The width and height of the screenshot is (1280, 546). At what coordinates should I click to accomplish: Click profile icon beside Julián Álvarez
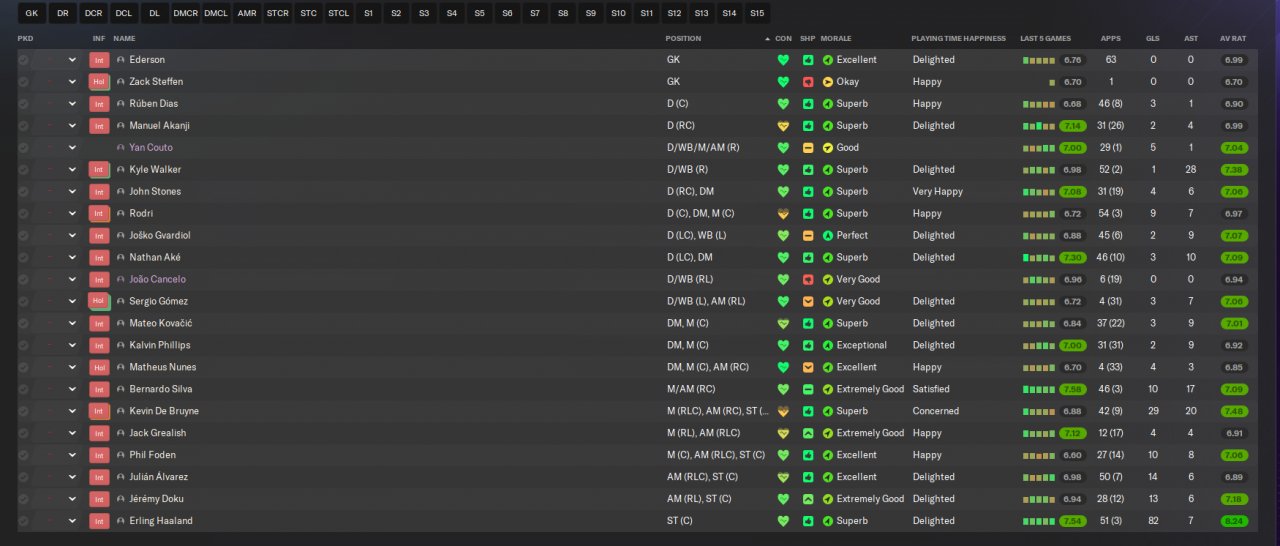pos(121,478)
